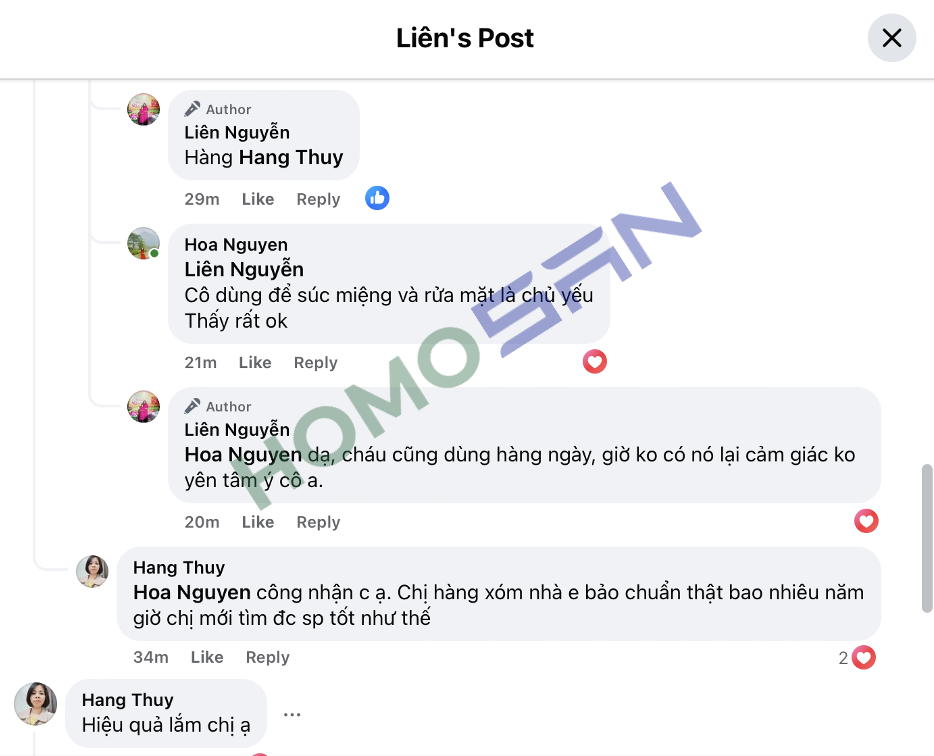Open the Liên Nguyễn mention in Hoa's comment
934x756 pixels.
click(x=244, y=269)
